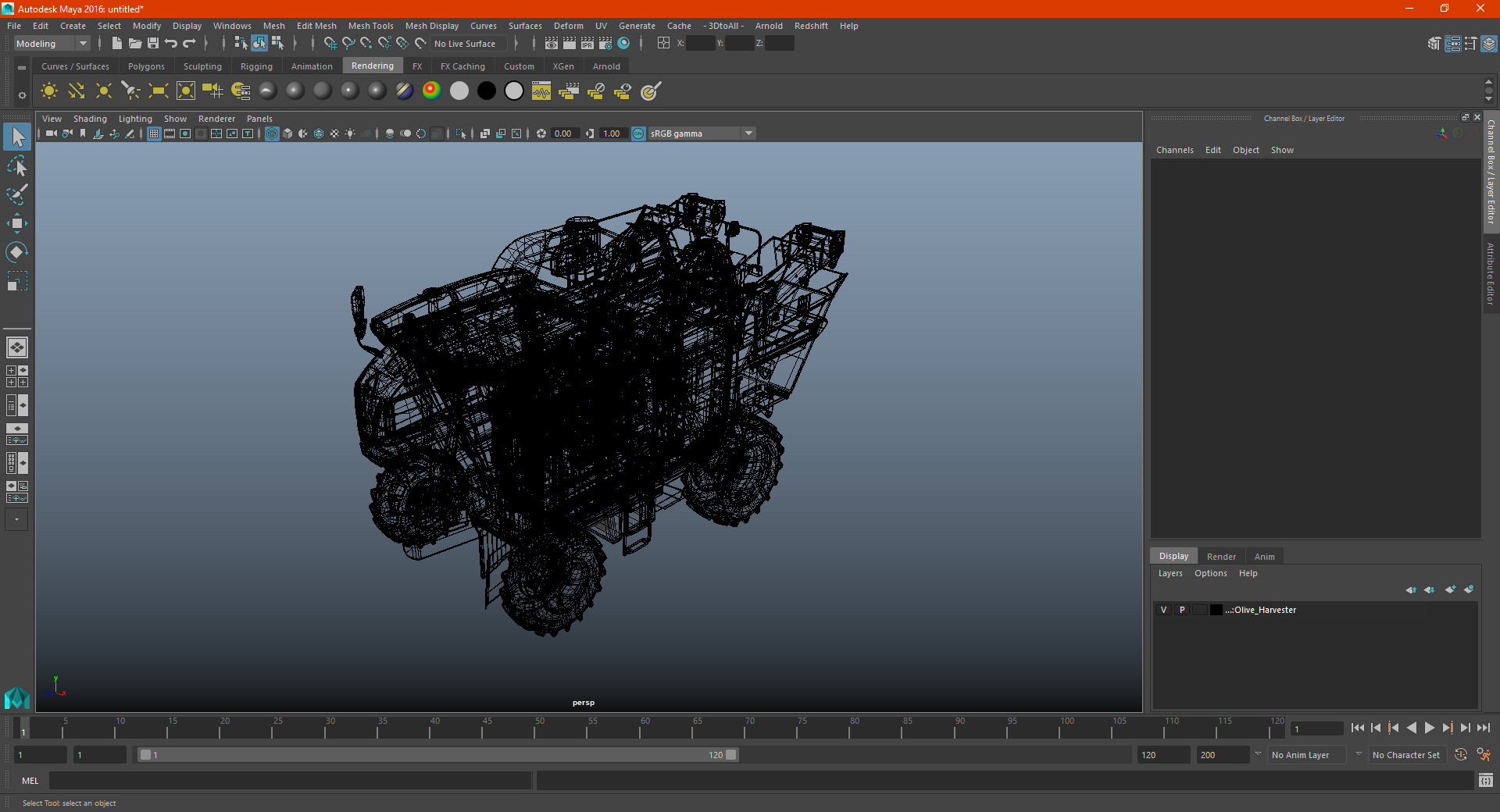The width and height of the screenshot is (1500, 812).
Task: Toggle wireframe shading cube in viewport
Action: (x=272, y=134)
